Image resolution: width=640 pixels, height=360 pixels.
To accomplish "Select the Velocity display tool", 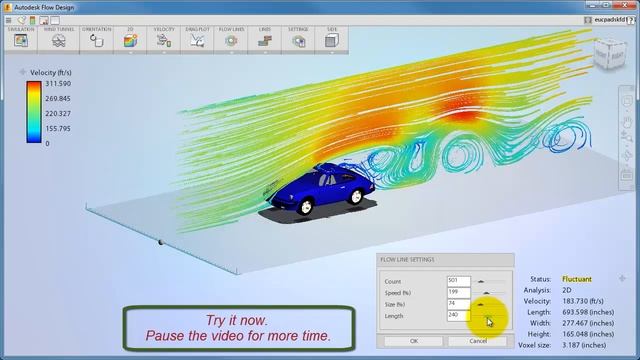I will click(x=164, y=40).
